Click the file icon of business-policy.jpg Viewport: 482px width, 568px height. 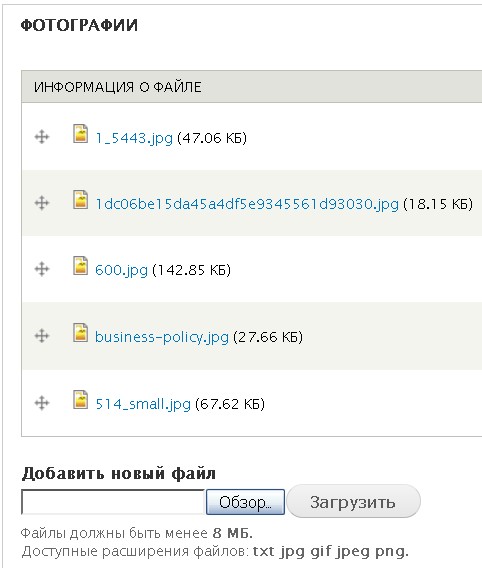coord(80,333)
